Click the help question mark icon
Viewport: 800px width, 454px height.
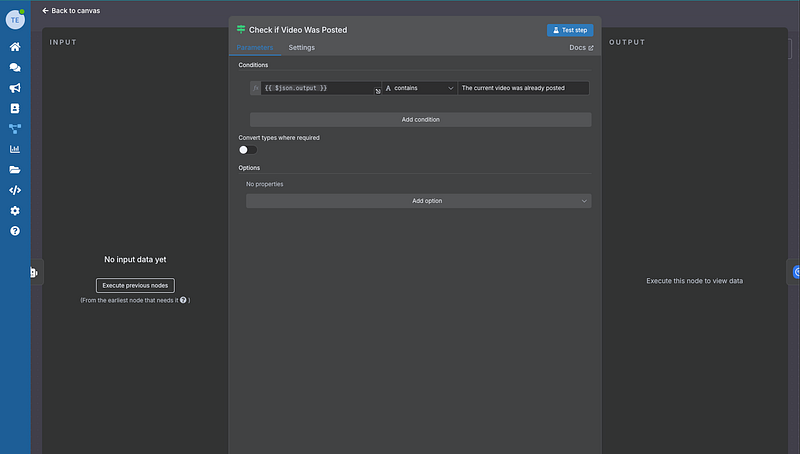(x=15, y=231)
